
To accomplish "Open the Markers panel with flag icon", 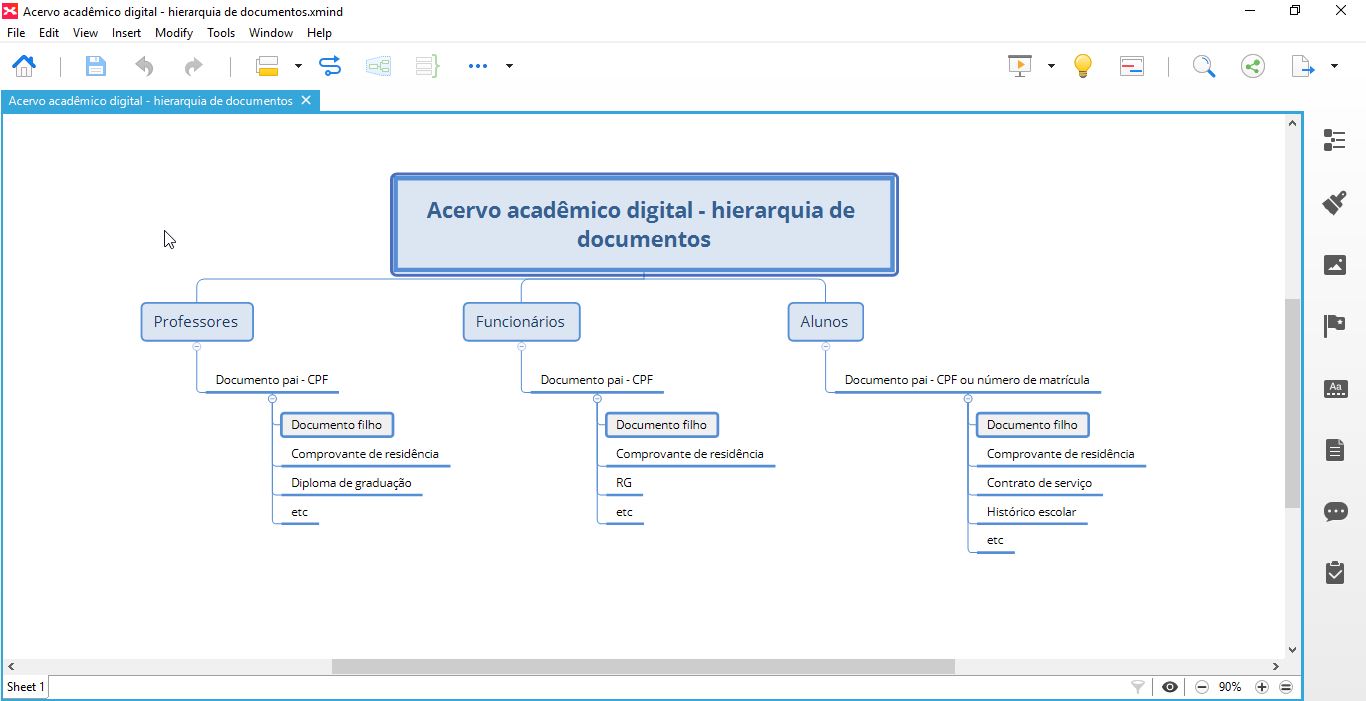I will pyautogui.click(x=1334, y=325).
